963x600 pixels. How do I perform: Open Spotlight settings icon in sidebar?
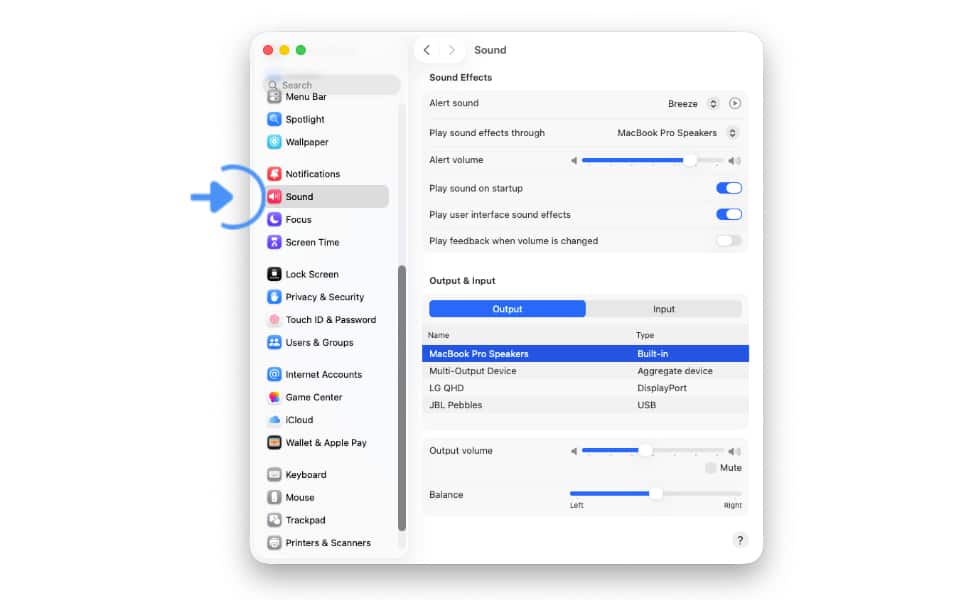coord(274,119)
